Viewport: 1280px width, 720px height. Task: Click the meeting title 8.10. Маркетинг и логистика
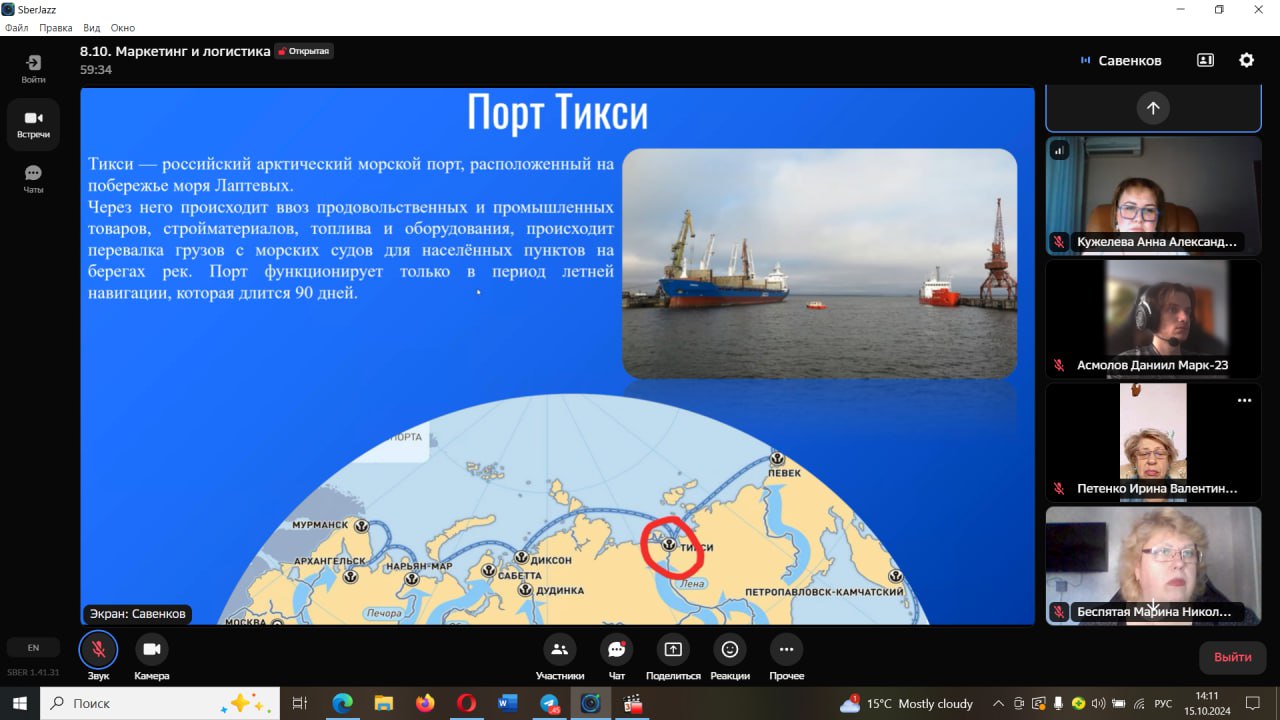pos(175,51)
